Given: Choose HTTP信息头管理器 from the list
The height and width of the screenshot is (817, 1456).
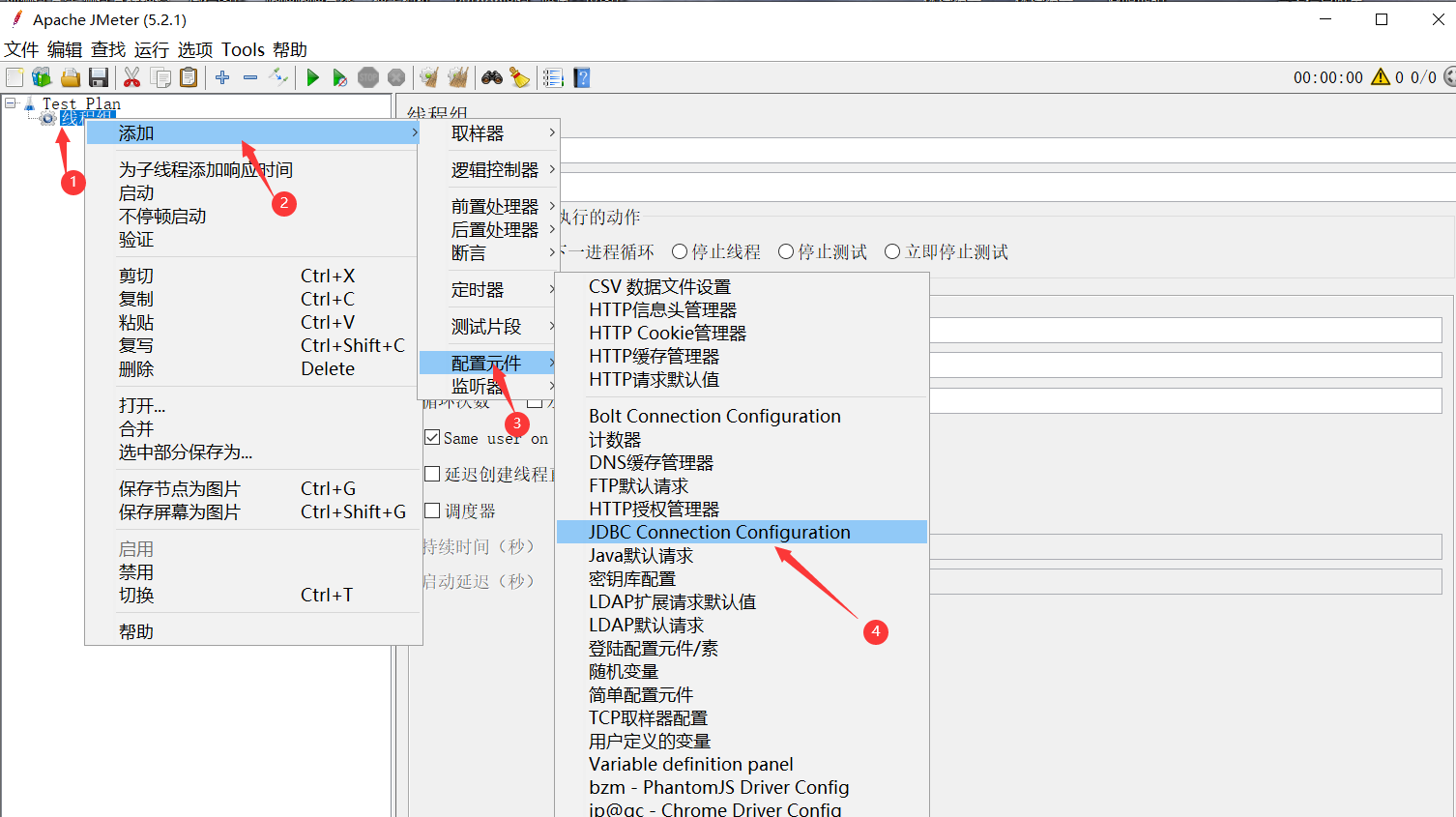Looking at the screenshot, I should 742,309.
